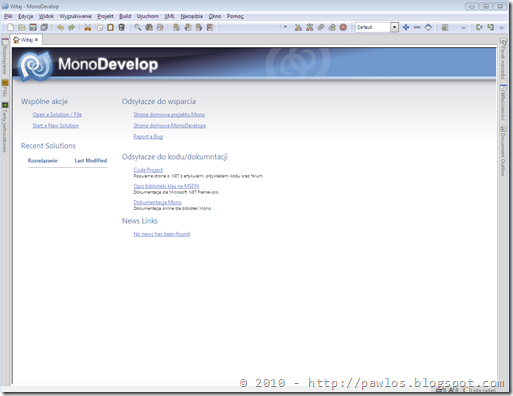513x396 pixels.
Task: Open the Document Outline side panel
Action: (503, 151)
